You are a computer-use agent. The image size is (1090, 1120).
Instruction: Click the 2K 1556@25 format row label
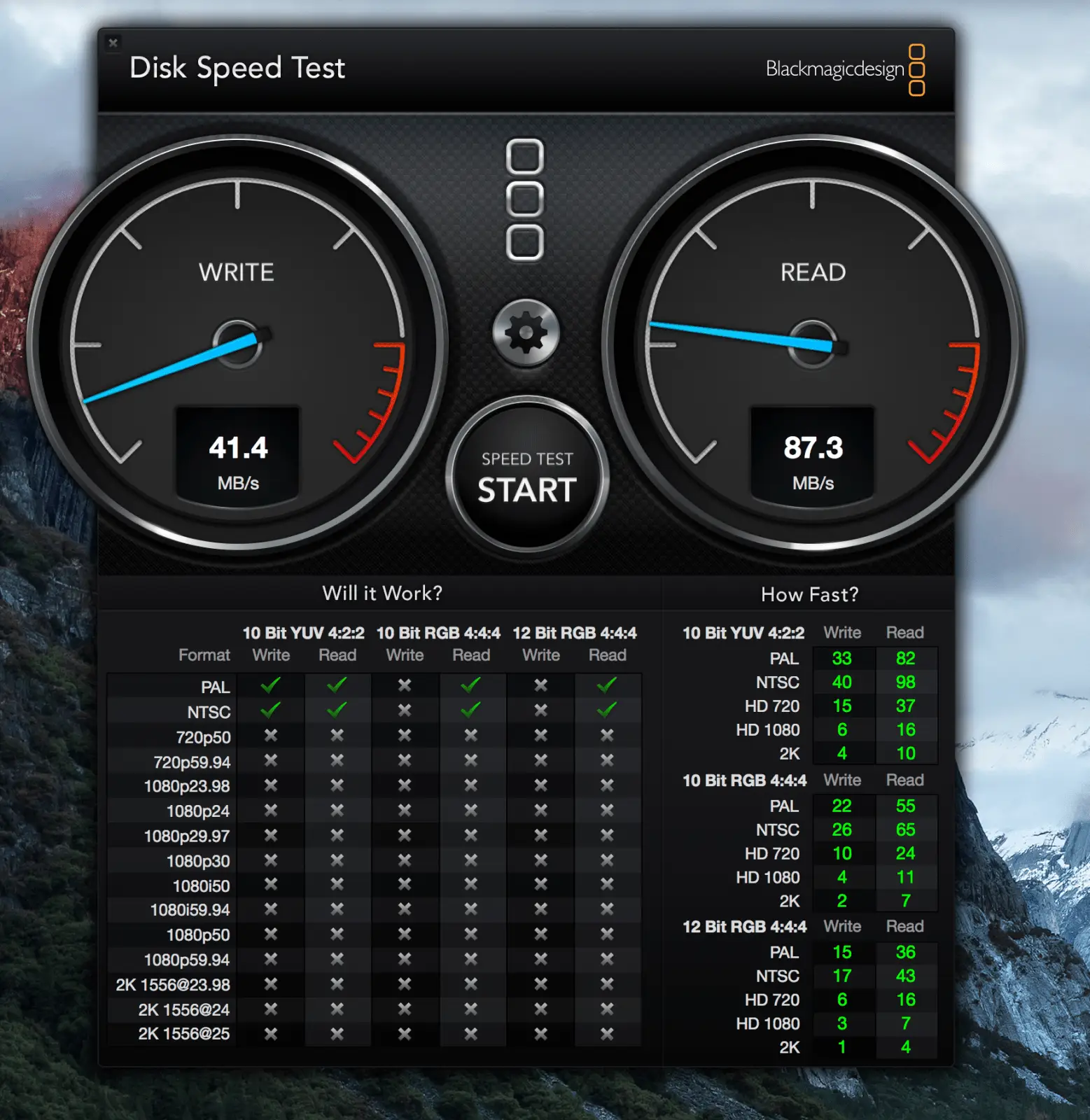[183, 1034]
